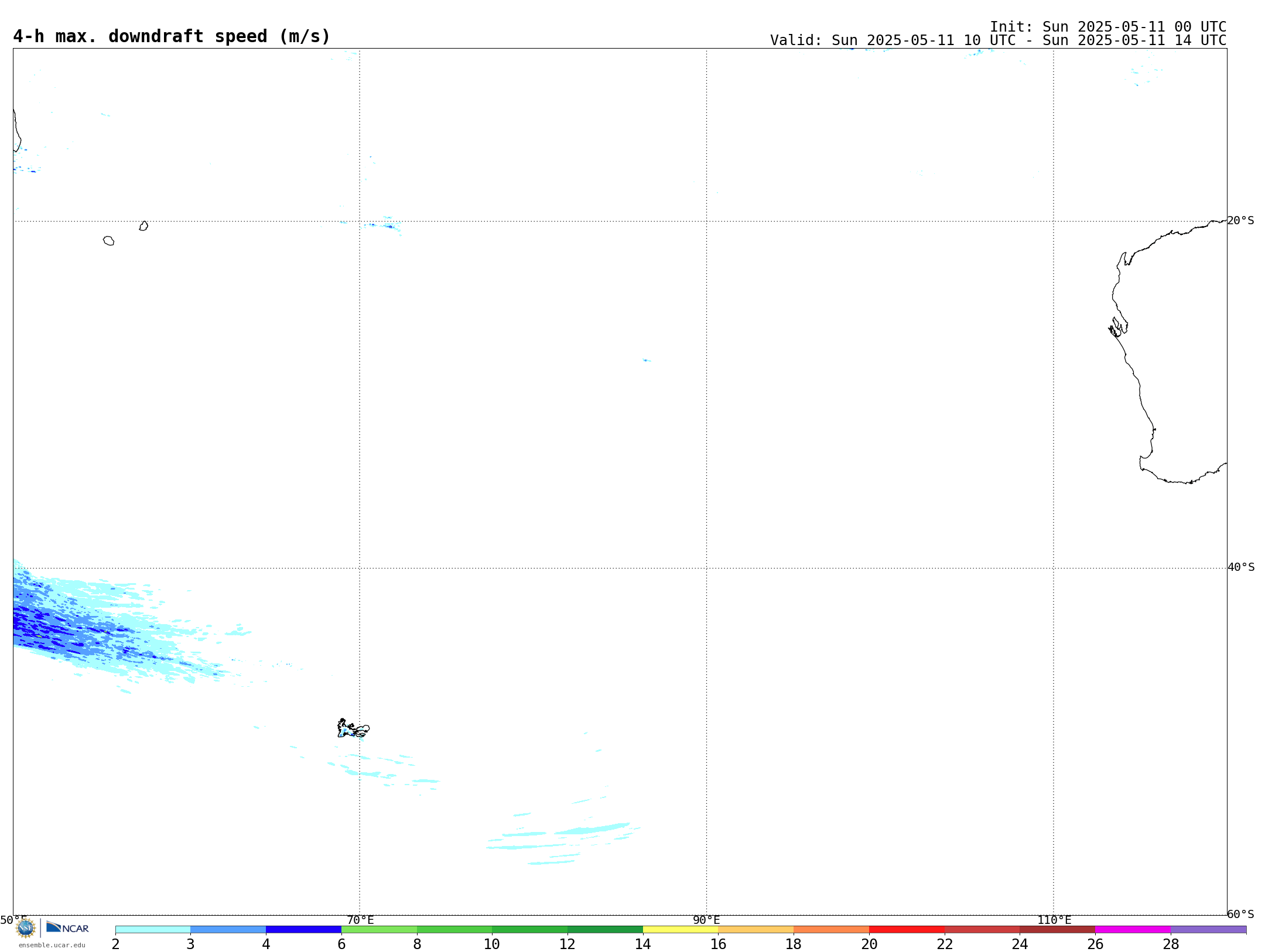Click the Western Australia coastline outline
The image size is (1265, 952).
[1168, 351]
